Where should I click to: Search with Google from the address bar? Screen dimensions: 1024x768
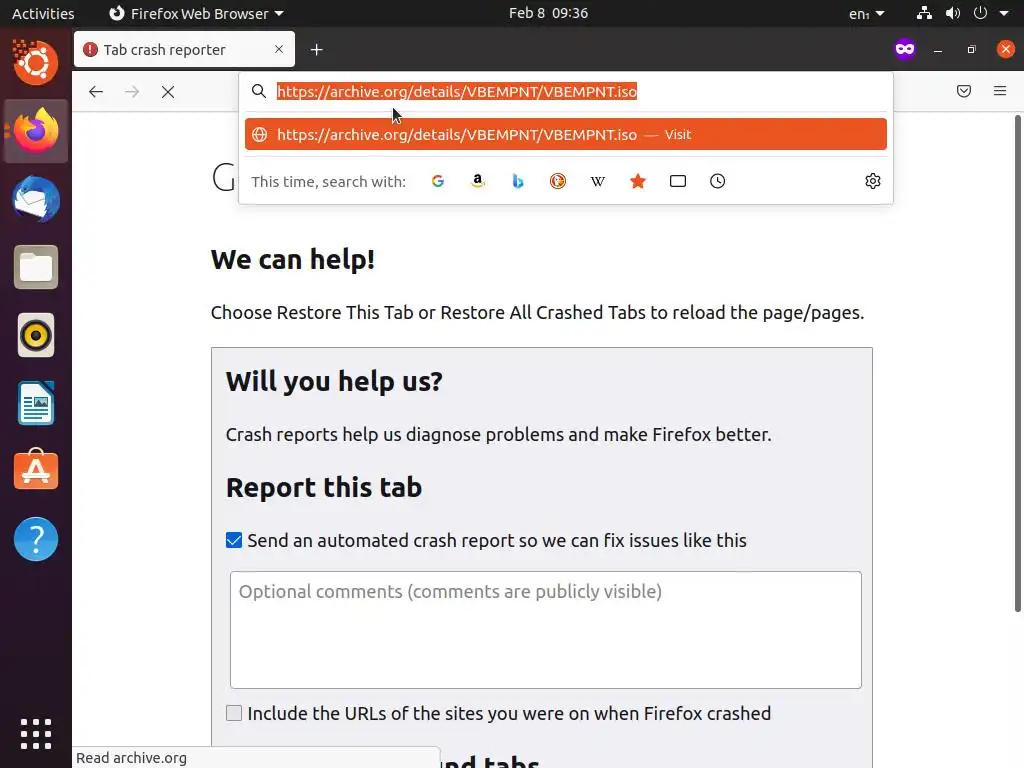tap(438, 182)
